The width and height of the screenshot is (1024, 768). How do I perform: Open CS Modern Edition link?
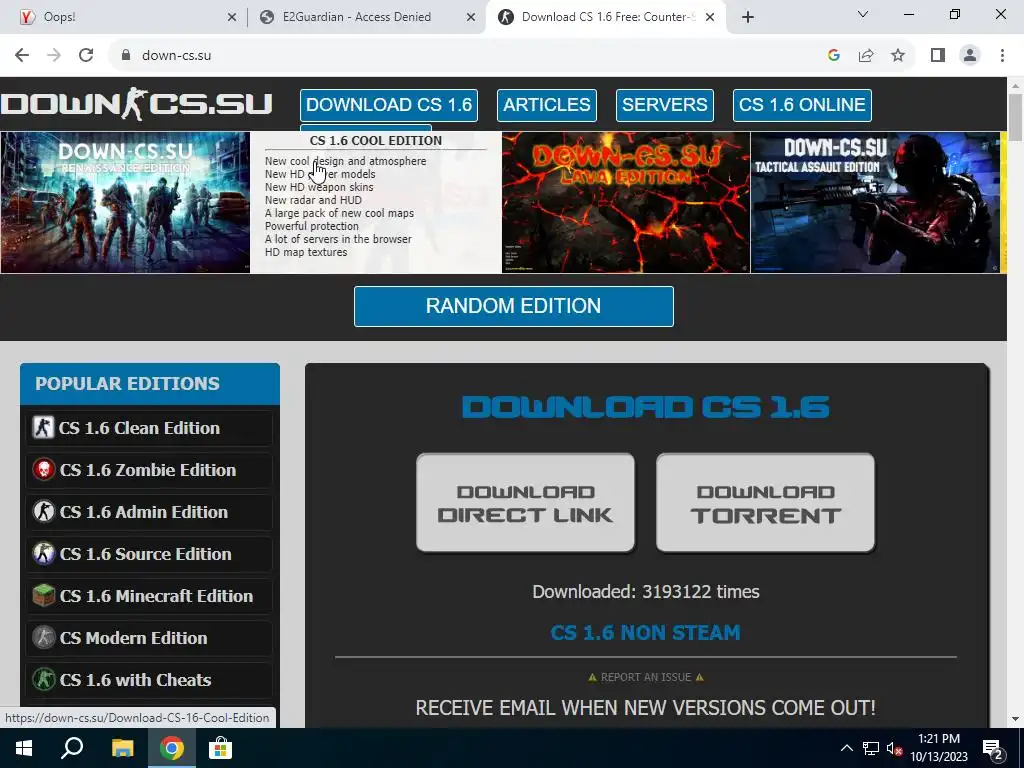point(150,638)
